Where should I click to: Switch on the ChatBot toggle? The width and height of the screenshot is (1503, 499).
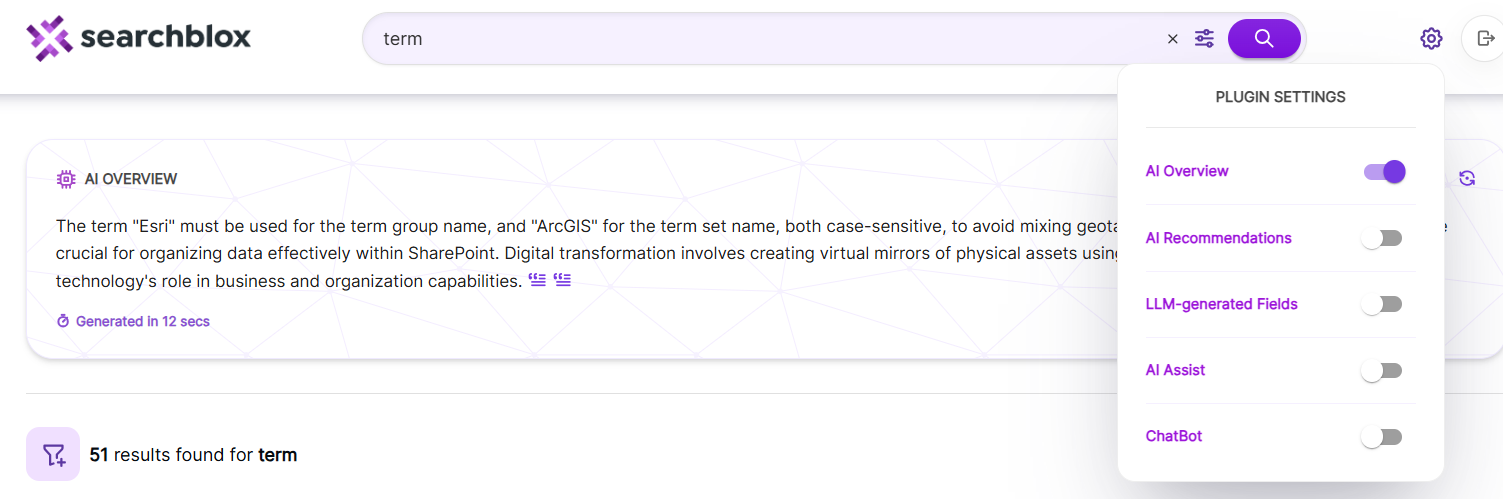click(x=1382, y=437)
